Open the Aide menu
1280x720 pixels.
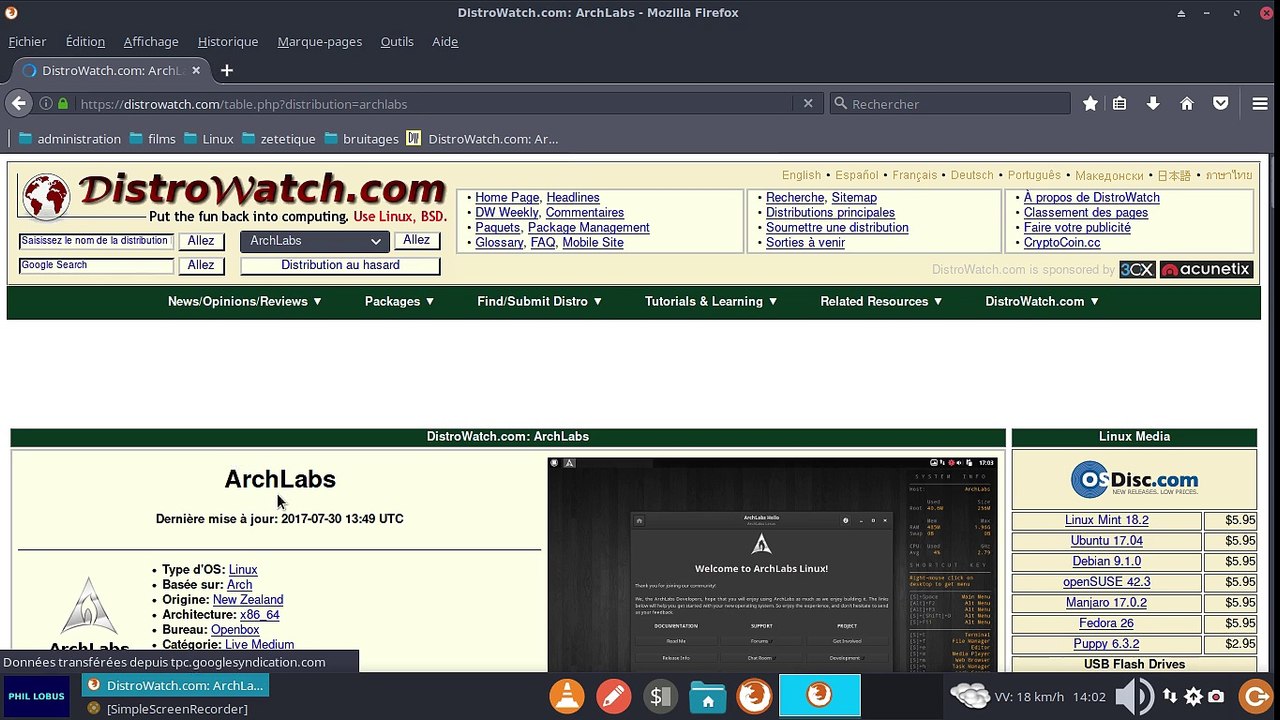445,41
